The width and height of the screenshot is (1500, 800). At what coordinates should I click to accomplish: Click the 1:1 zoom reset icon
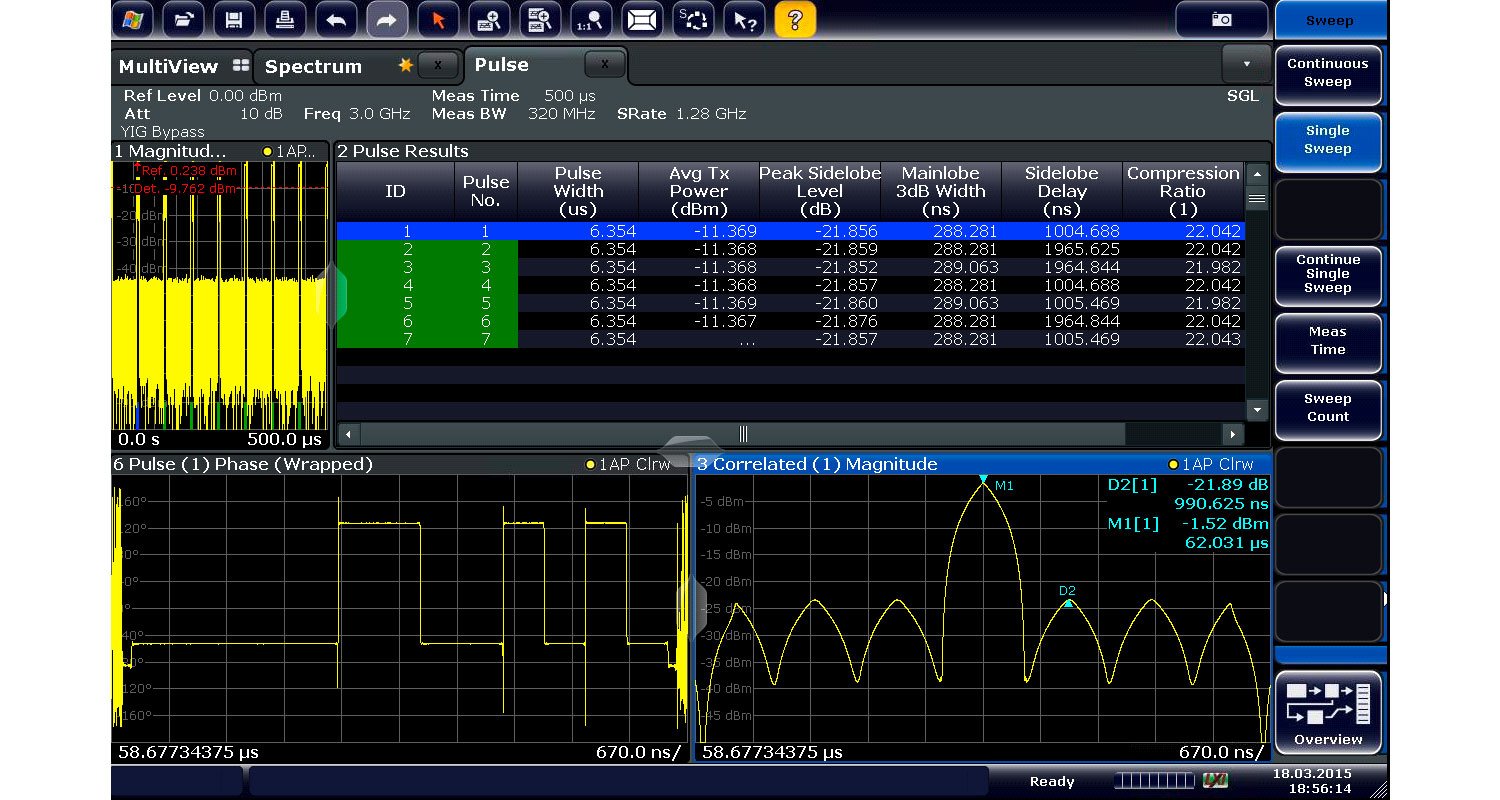(x=590, y=19)
